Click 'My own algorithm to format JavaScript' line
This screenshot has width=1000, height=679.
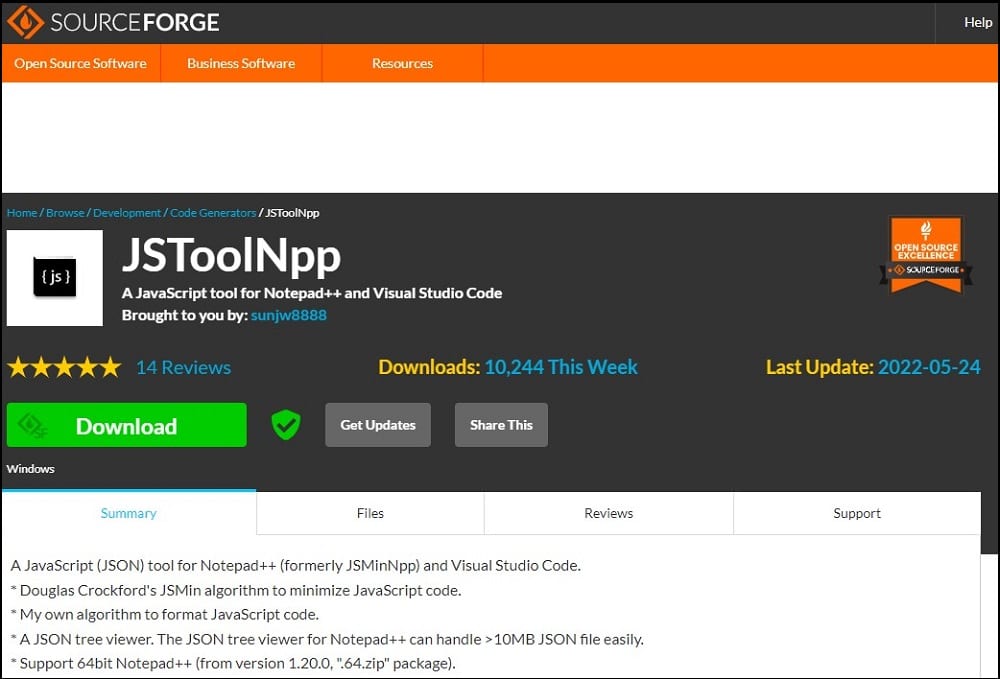click(165, 615)
